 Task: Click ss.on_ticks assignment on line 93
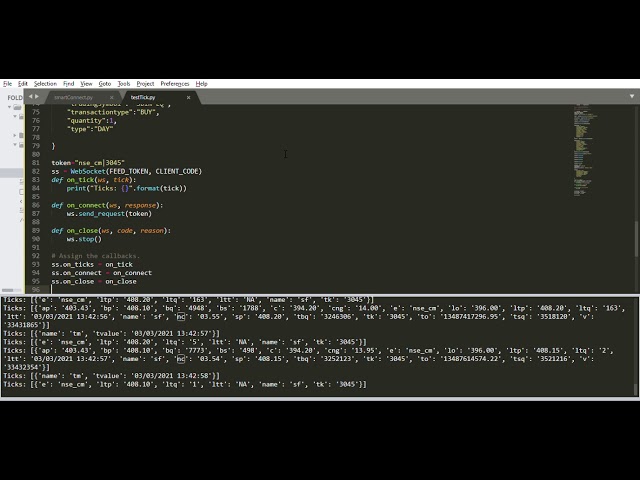point(92,264)
